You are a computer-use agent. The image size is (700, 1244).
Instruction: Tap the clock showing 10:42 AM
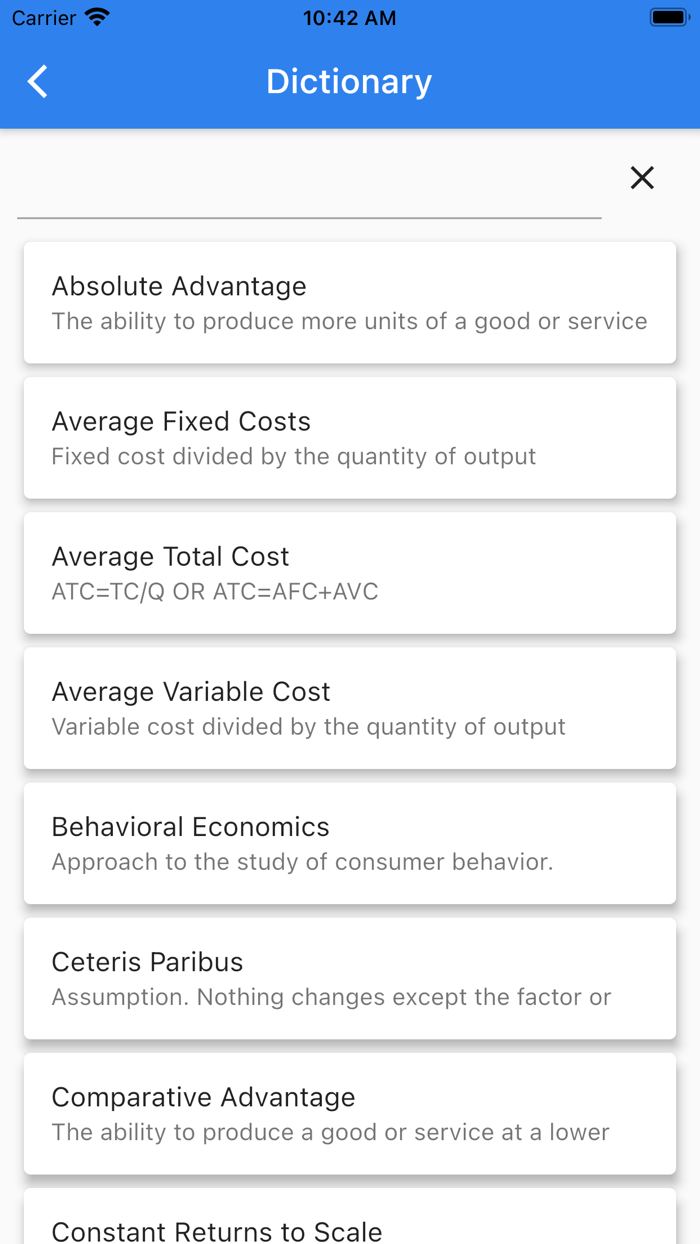click(349, 17)
